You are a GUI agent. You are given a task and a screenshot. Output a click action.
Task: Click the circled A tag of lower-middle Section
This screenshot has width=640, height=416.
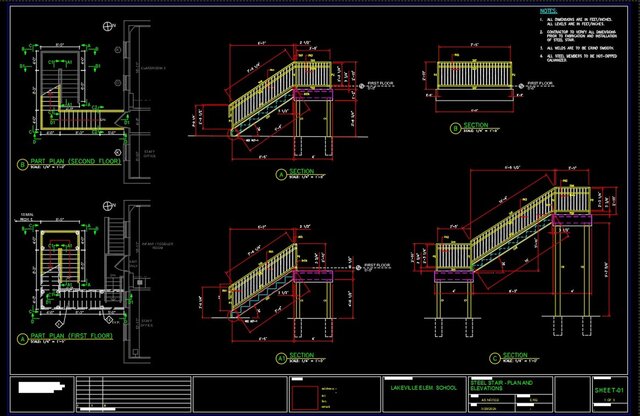[281, 357]
